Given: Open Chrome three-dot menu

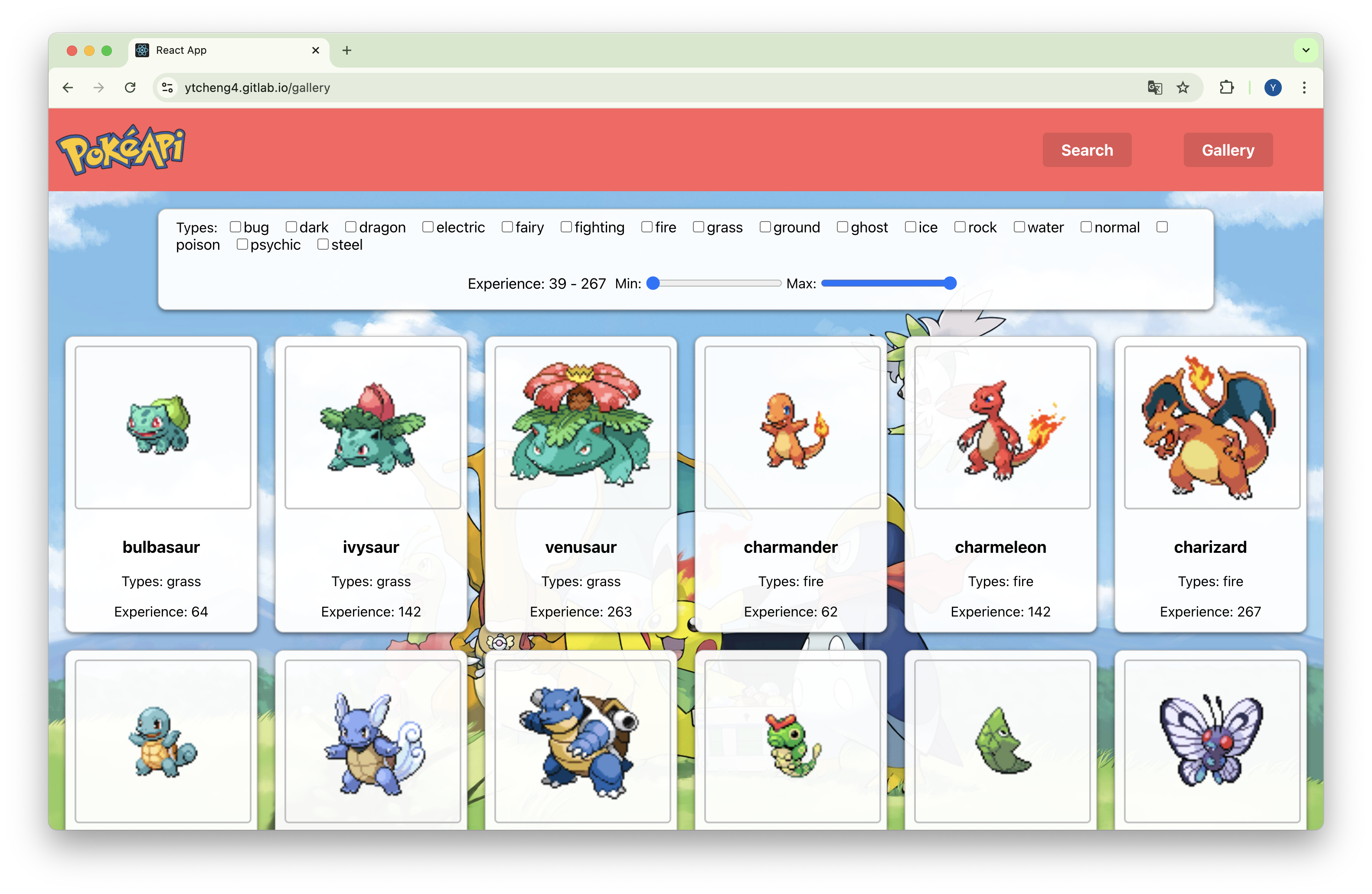Looking at the screenshot, I should pos(1304,88).
